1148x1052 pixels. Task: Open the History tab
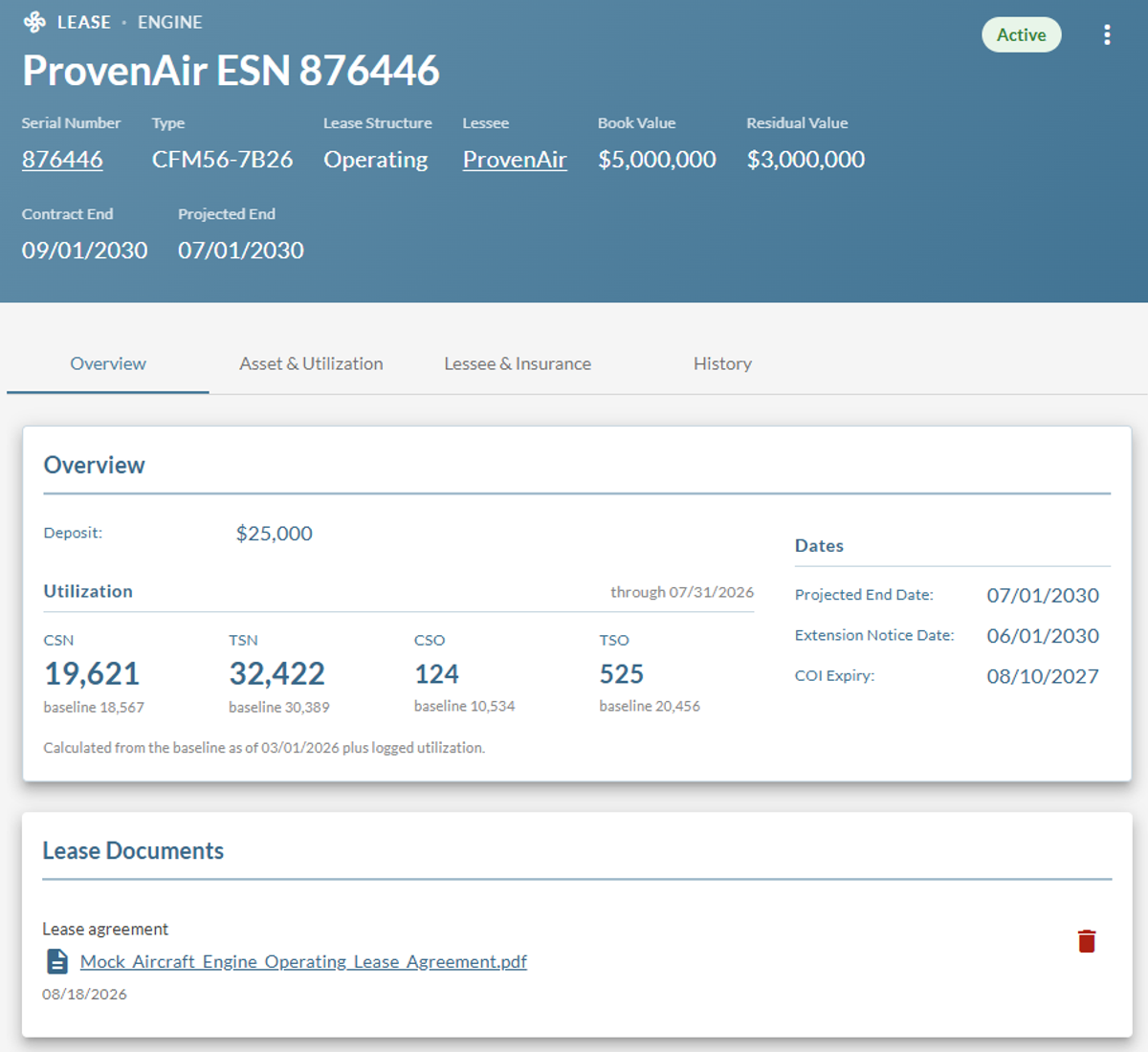point(722,363)
